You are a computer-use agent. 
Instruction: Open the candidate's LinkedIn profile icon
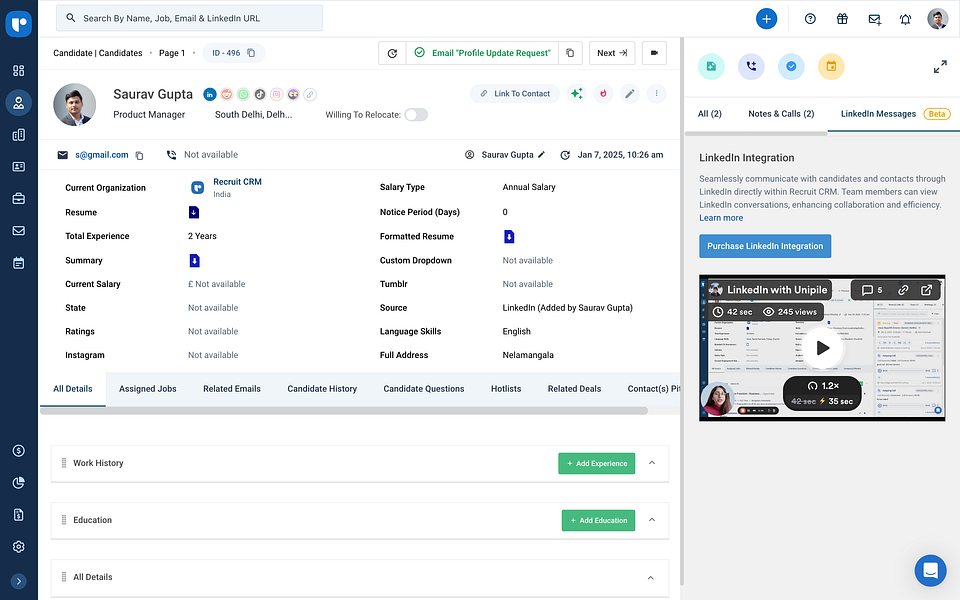coord(209,94)
